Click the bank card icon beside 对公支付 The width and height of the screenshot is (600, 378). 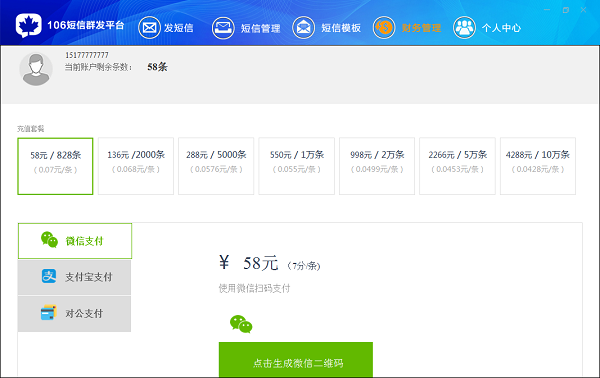(49, 312)
